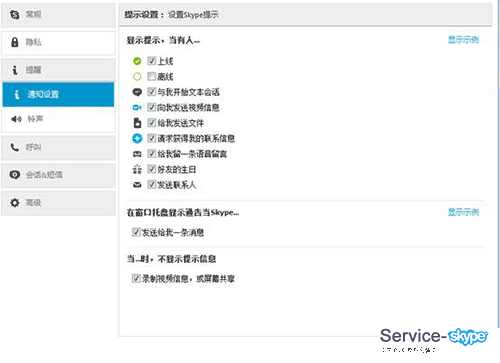Click the 提示设置：设置Skype提示 header text

(172, 15)
